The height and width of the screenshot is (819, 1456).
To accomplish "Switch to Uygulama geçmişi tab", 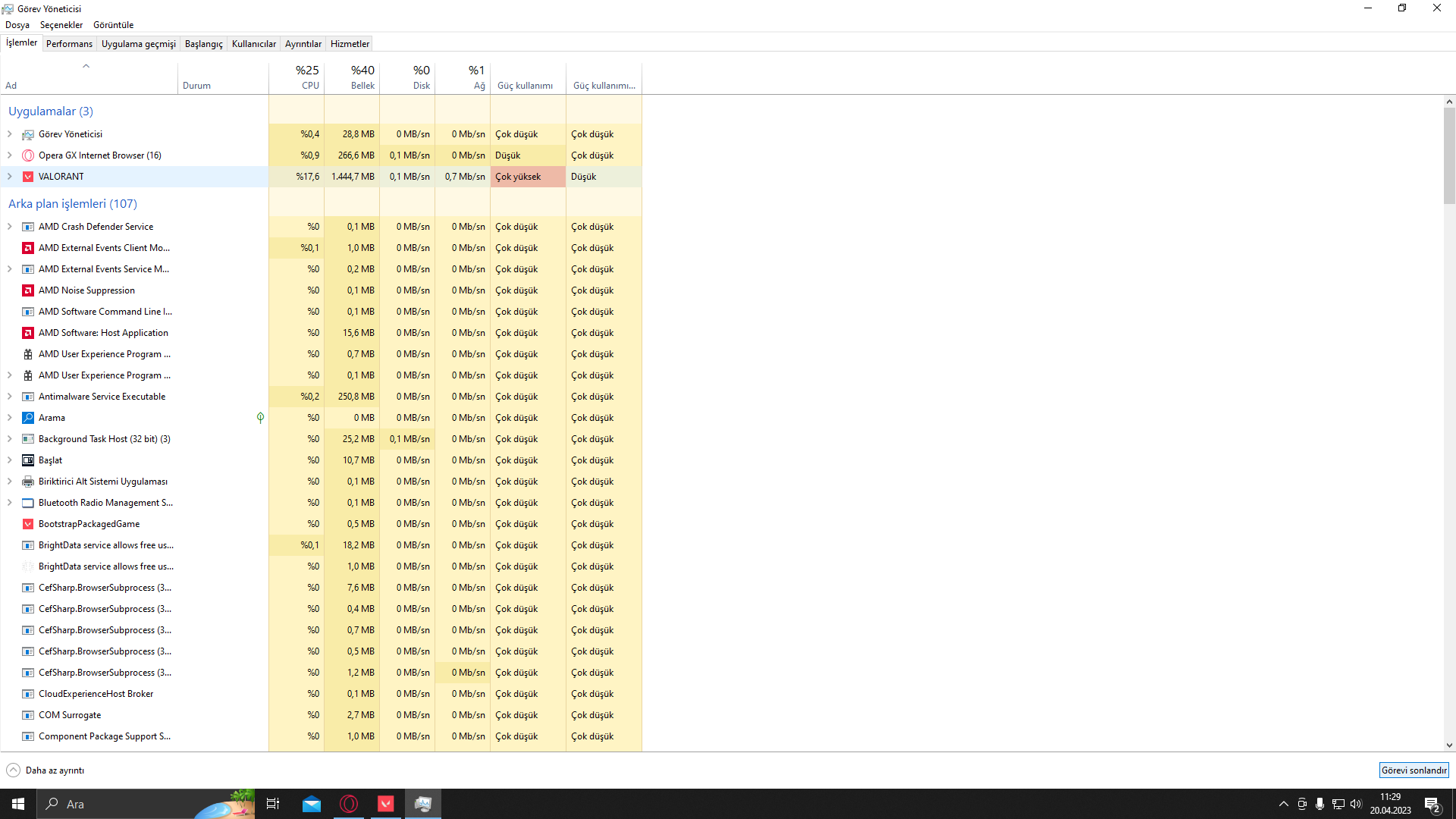I will tap(139, 44).
